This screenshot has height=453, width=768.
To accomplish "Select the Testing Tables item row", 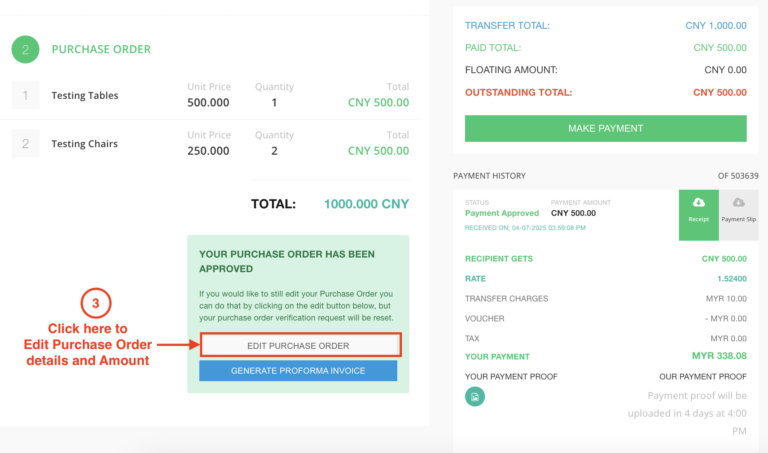I will [85, 96].
